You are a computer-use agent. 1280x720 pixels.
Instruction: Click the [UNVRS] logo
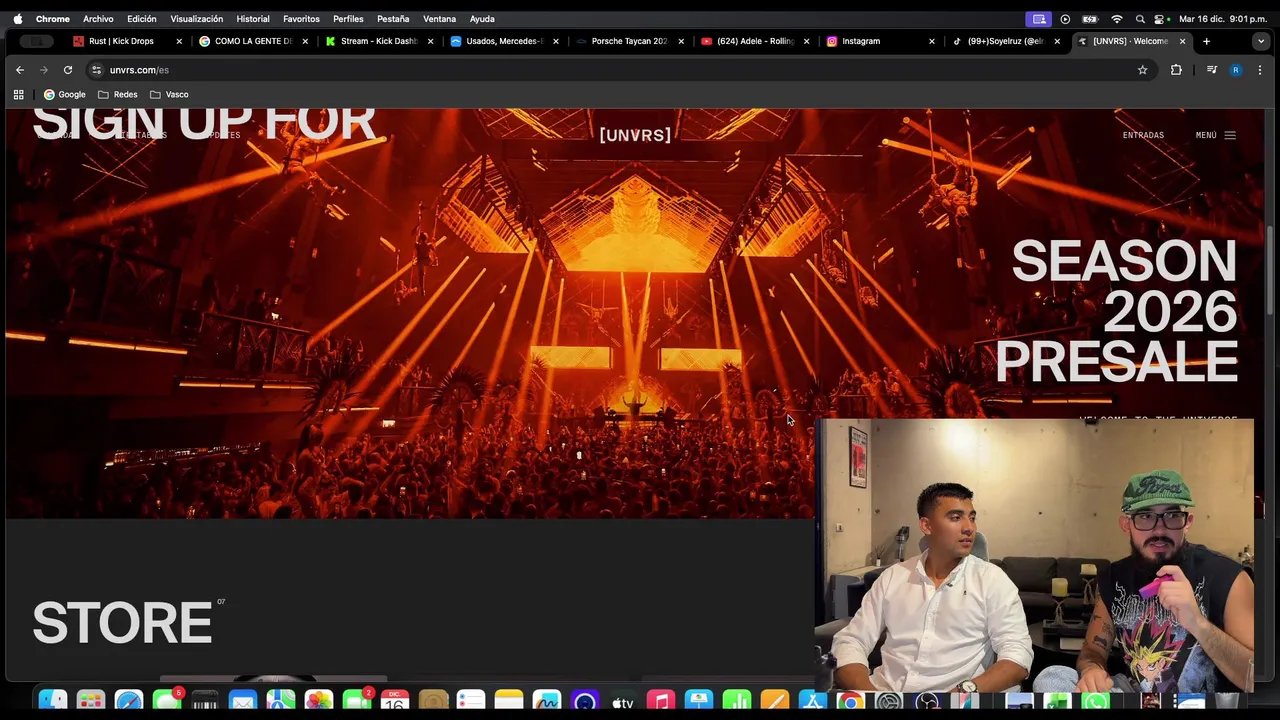coord(635,135)
